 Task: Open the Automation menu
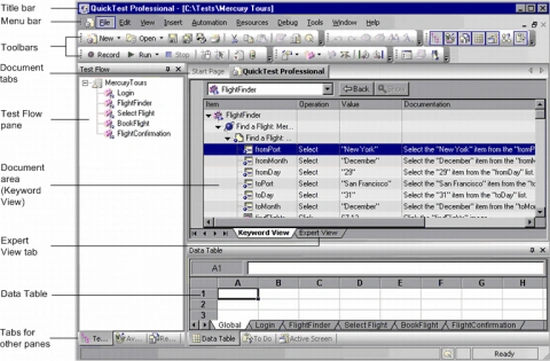point(209,23)
